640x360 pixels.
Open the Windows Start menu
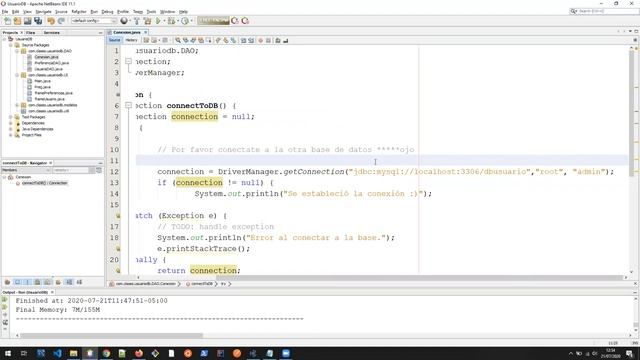[7, 353]
